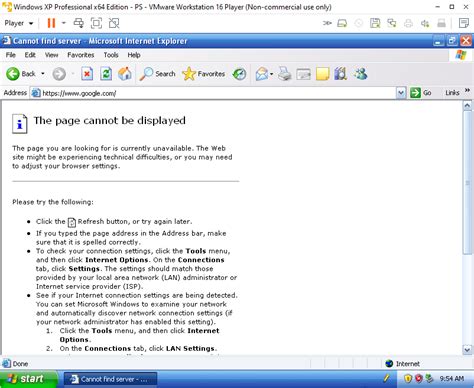Expand the Links toolbar chevron

click(x=467, y=91)
